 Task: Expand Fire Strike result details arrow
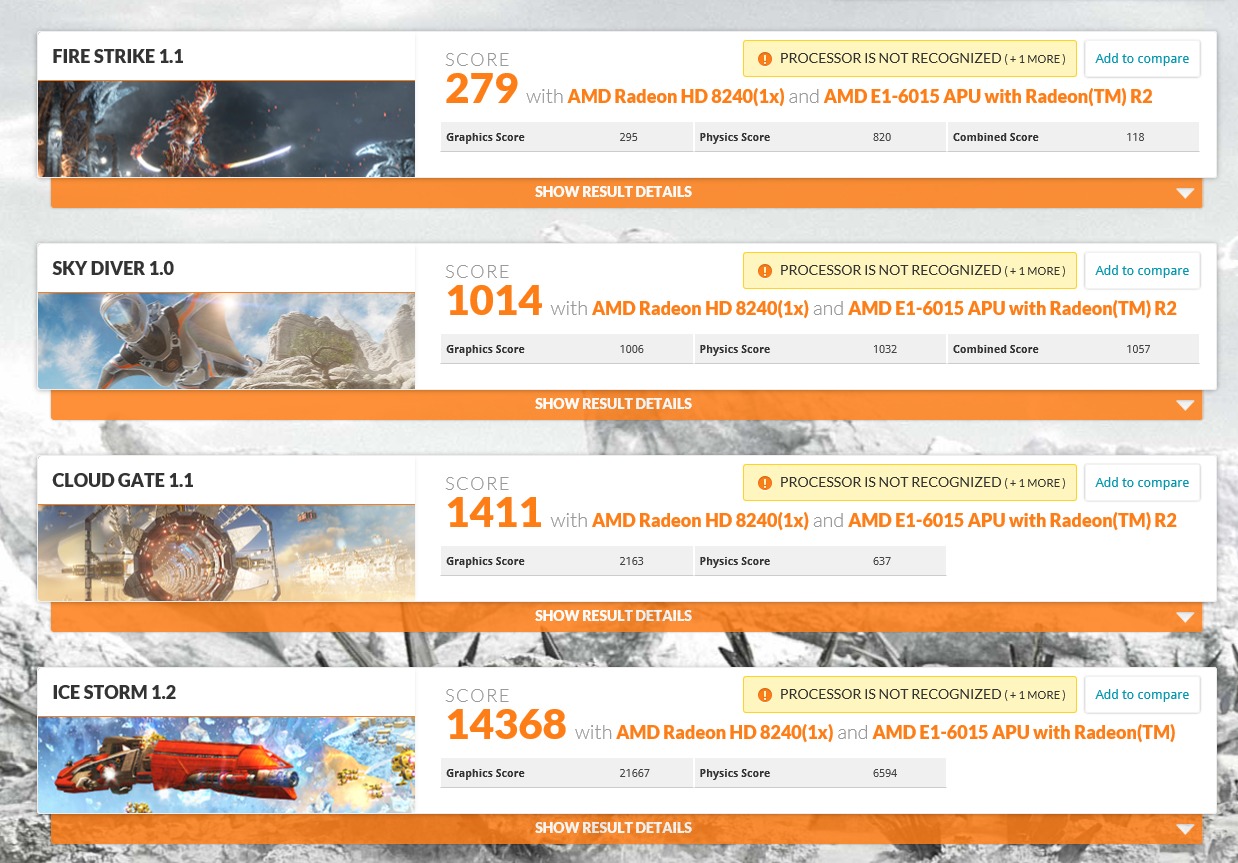point(1186,193)
